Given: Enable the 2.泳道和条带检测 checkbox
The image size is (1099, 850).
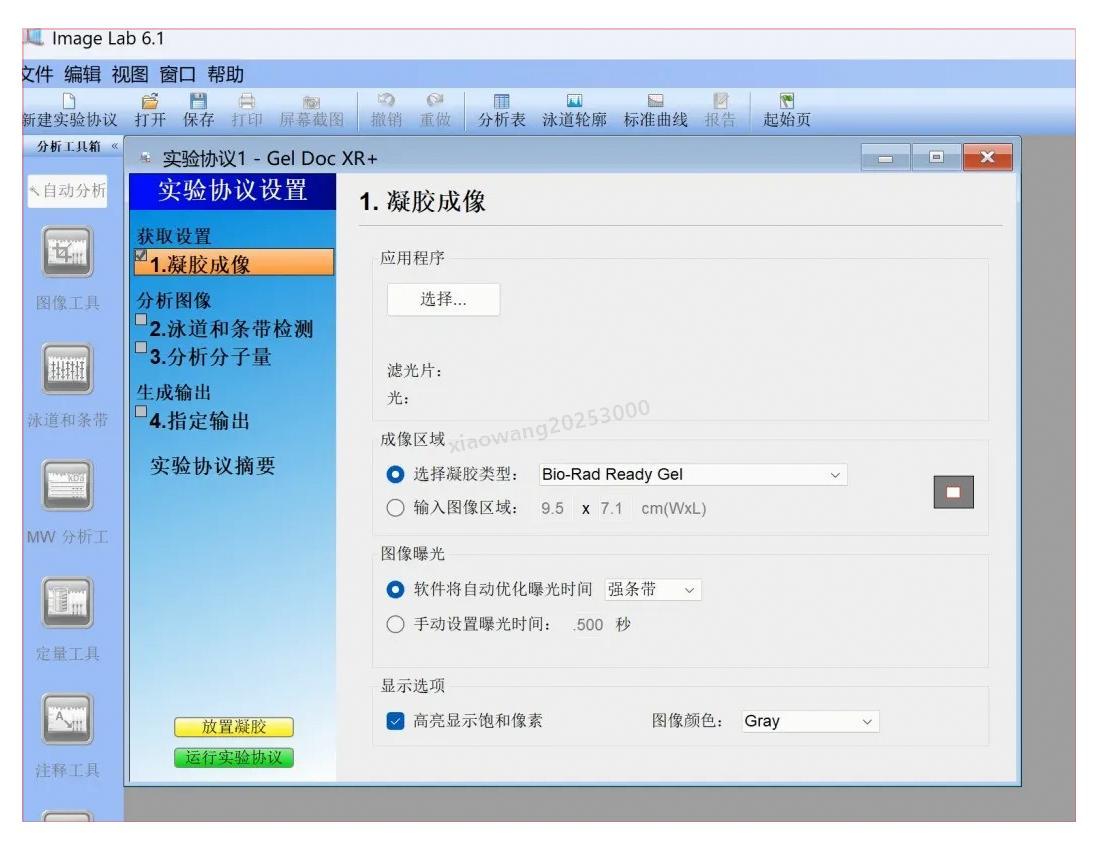Looking at the screenshot, I should click(x=141, y=320).
